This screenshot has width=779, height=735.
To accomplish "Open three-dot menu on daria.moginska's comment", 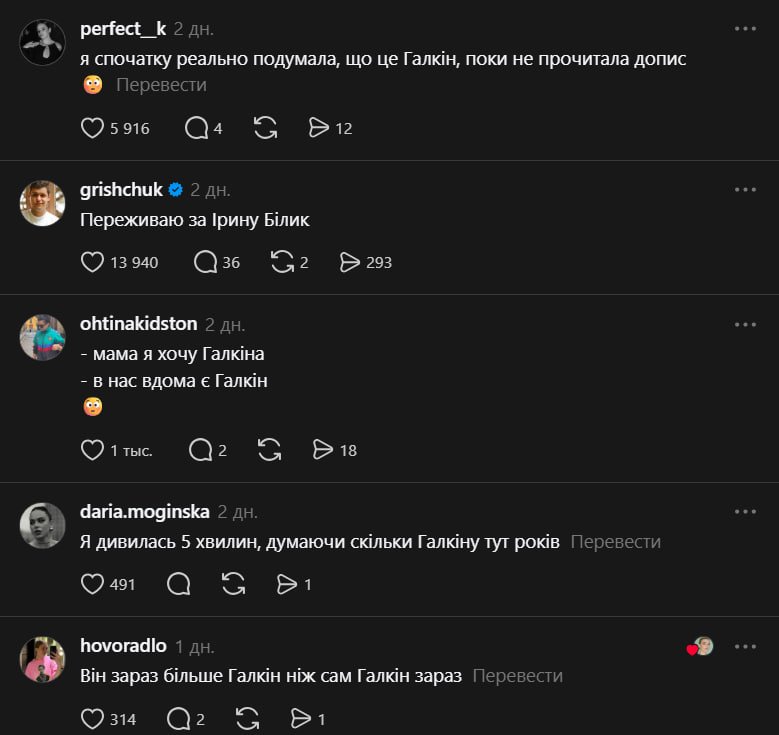I will pos(745,512).
